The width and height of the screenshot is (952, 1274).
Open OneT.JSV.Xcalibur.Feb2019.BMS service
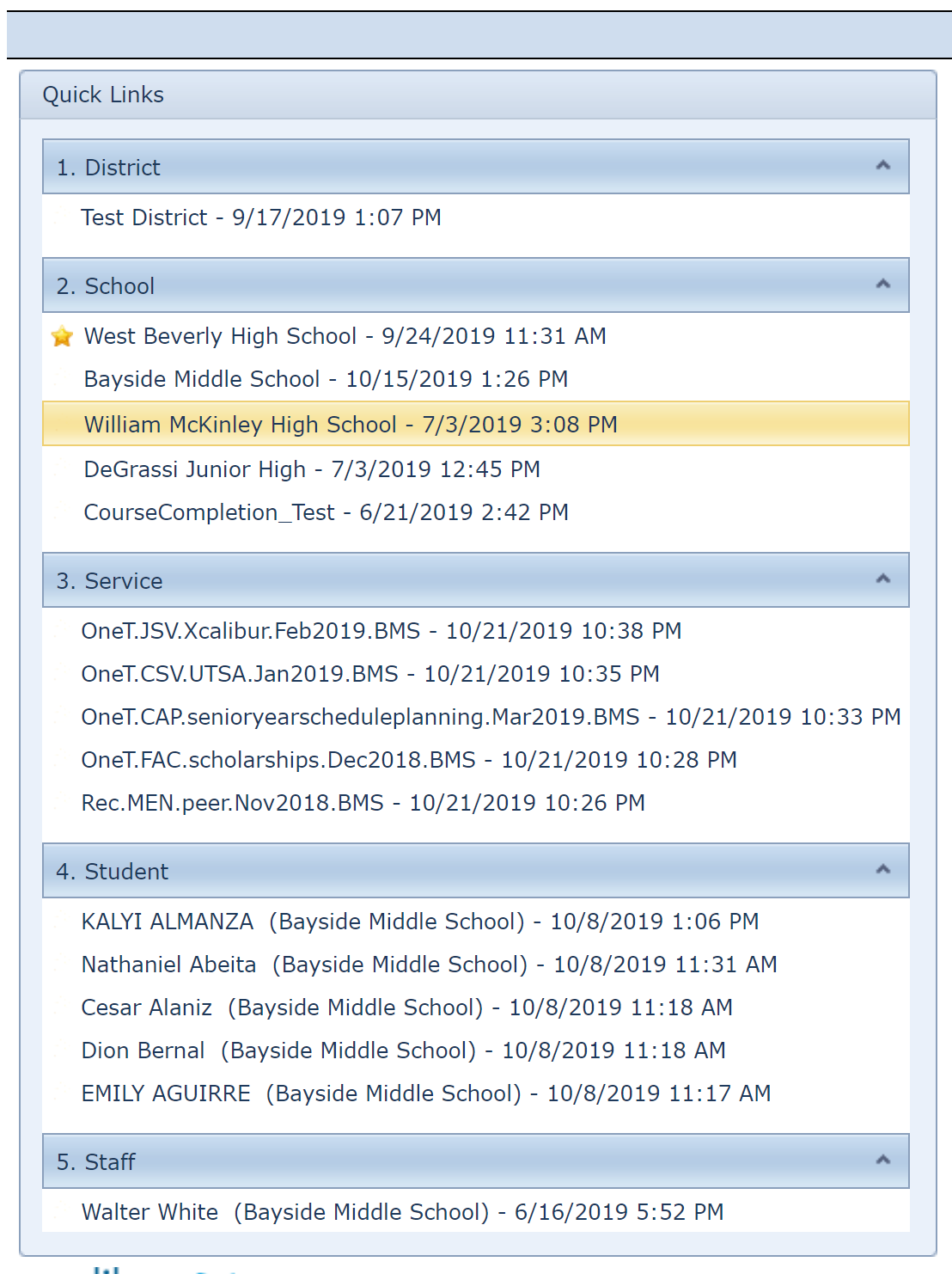pos(381,631)
